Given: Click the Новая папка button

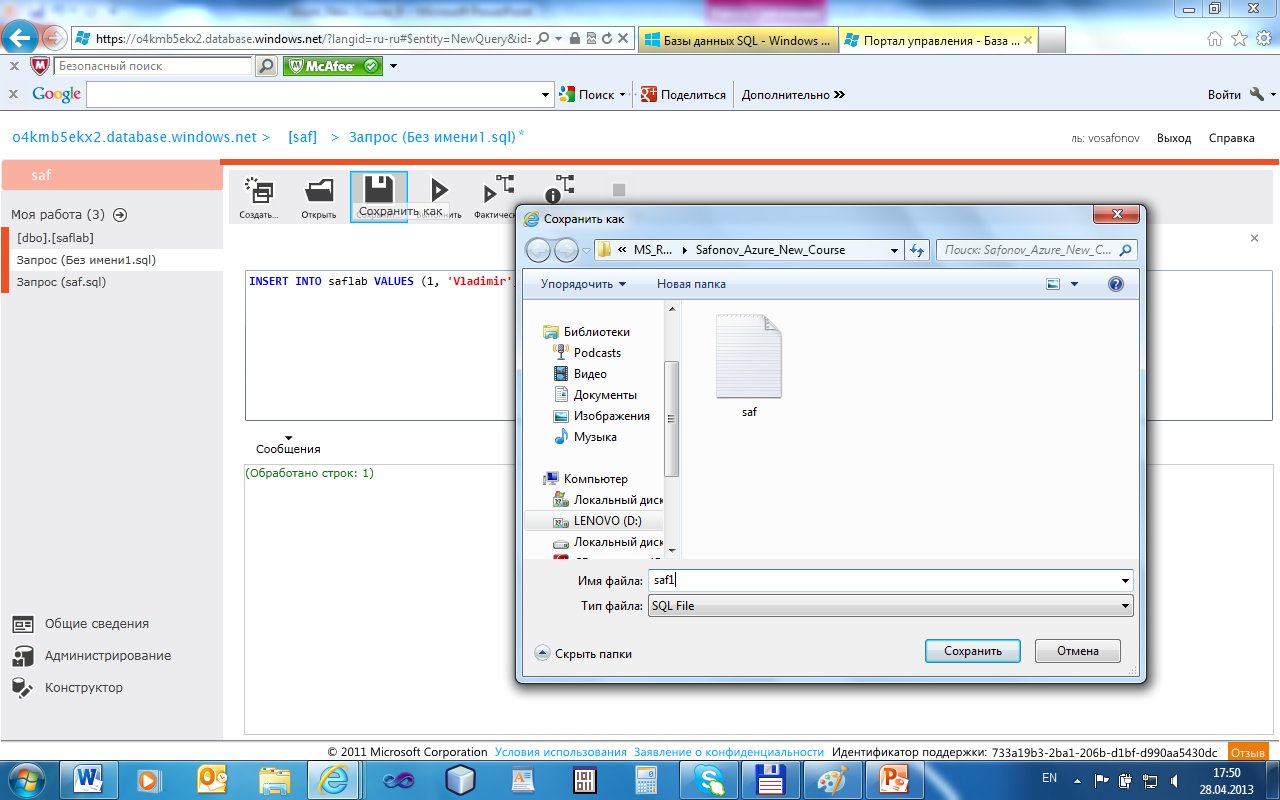Looking at the screenshot, I should 691,284.
